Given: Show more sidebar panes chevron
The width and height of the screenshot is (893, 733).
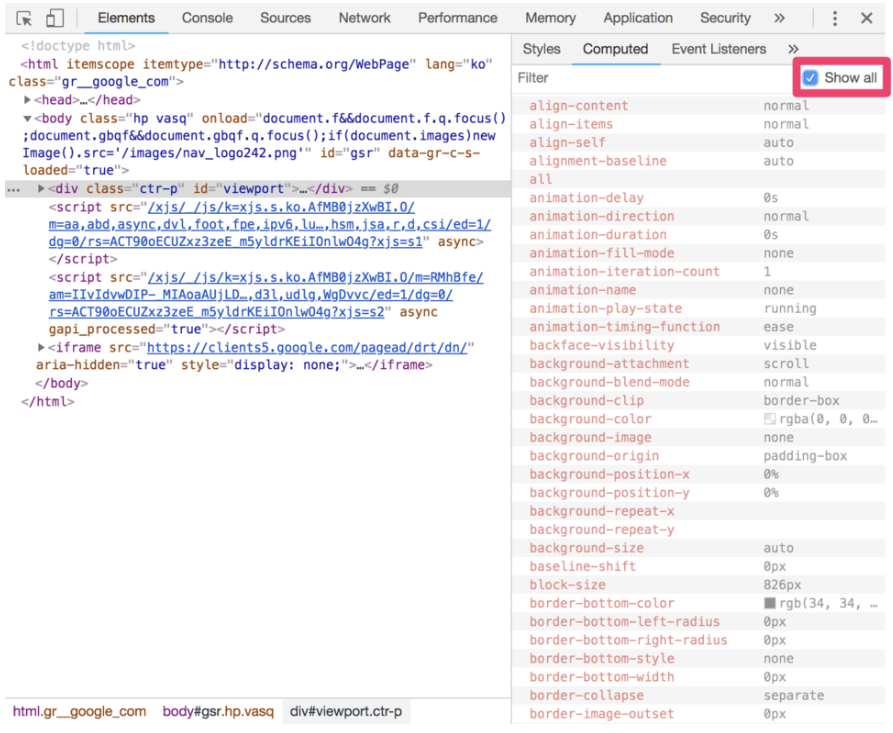Looking at the screenshot, I should tap(793, 49).
